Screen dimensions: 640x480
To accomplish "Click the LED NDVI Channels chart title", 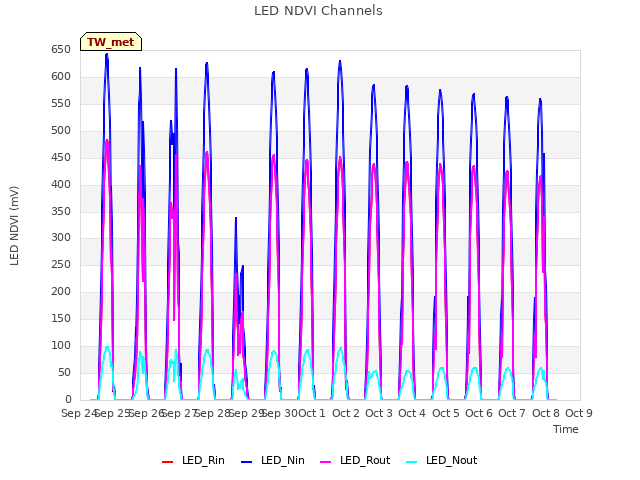I will tap(318, 11).
